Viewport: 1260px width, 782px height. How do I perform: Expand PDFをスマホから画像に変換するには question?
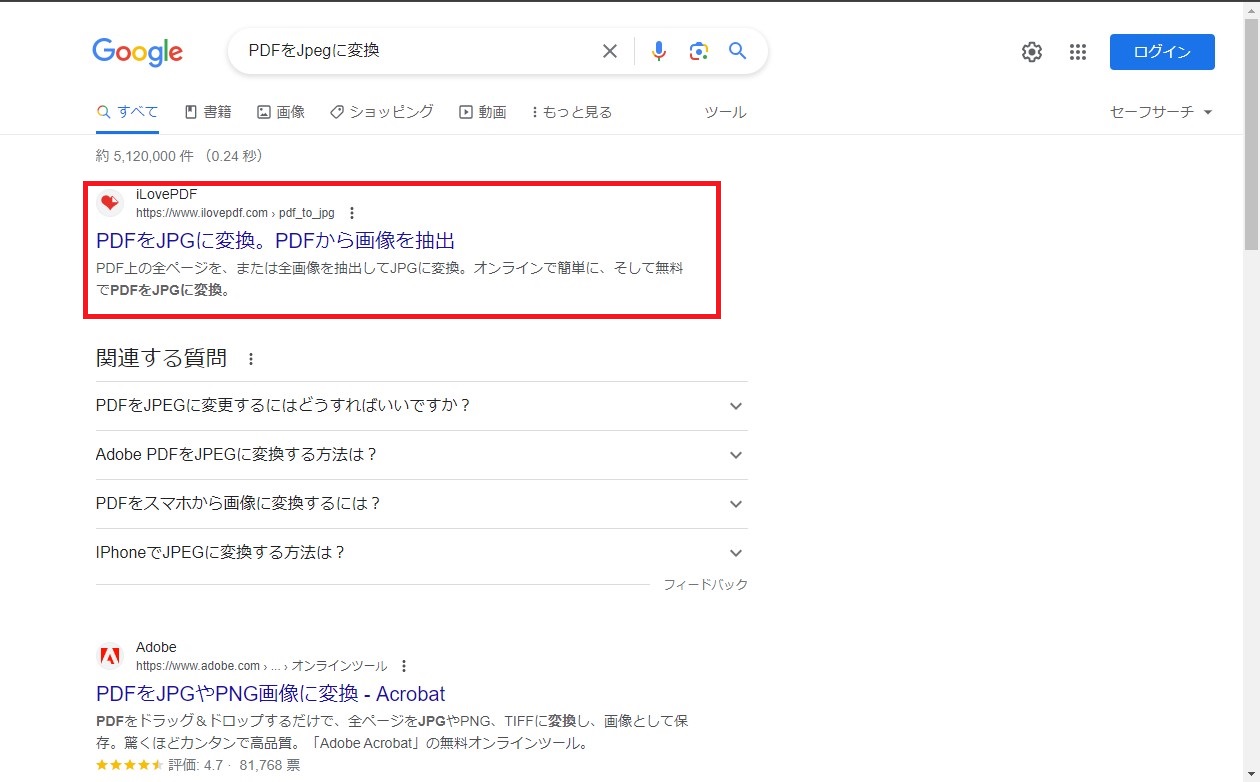(x=421, y=504)
